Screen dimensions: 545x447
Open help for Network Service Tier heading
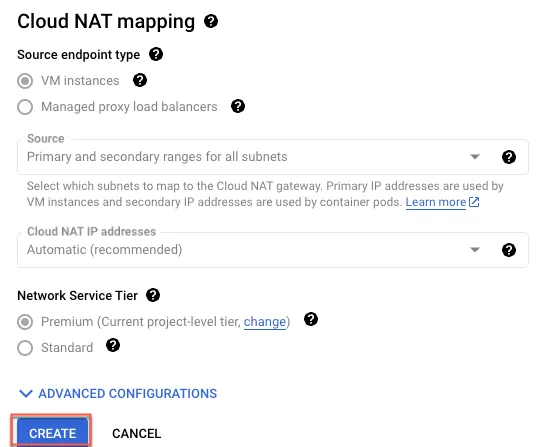[x=153, y=295]
